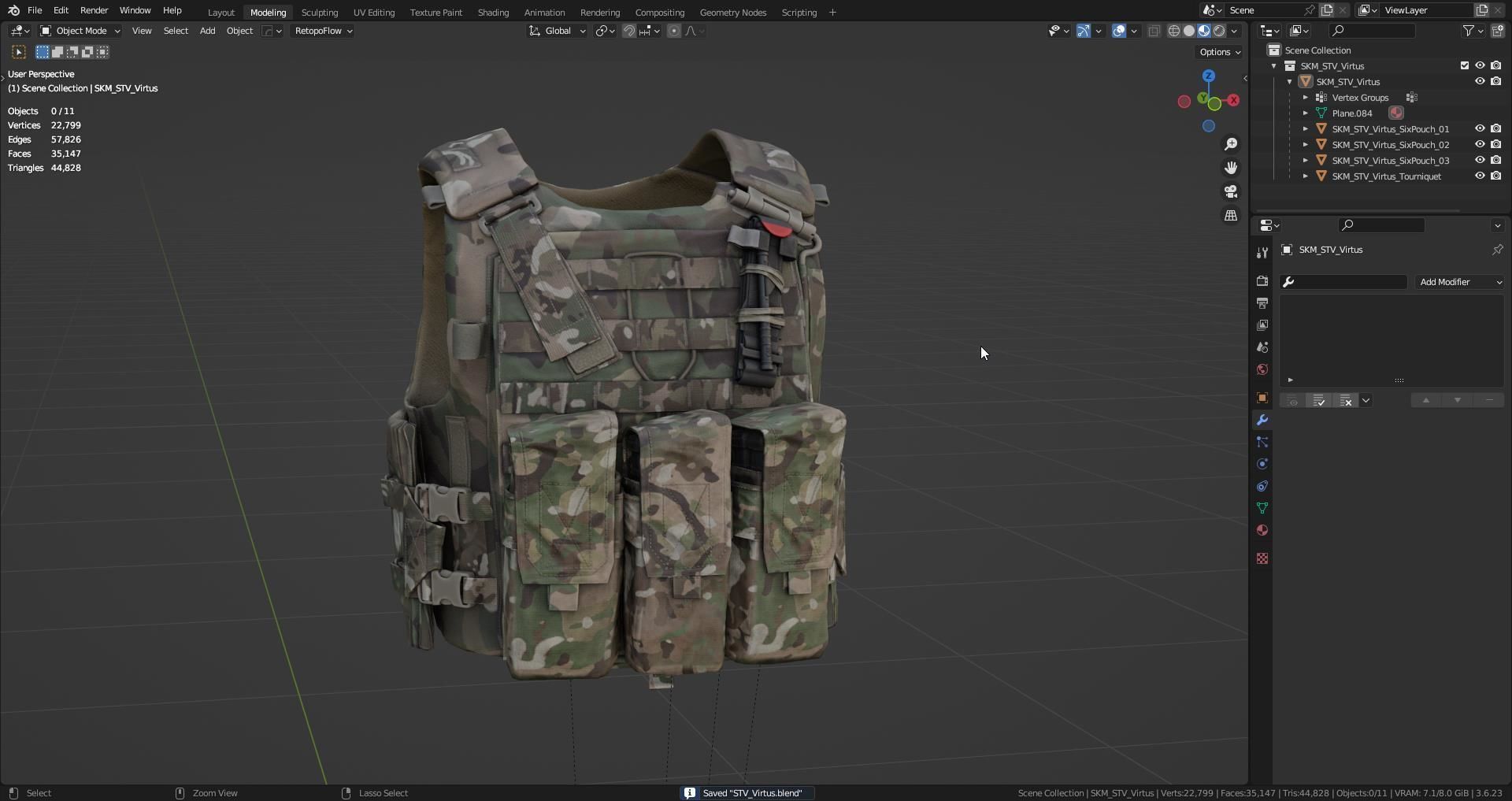The height and width of the screenshot is (801, 1512).
Task: Switch to wireframe viewport shading
Action: (x=1174, y=31)
